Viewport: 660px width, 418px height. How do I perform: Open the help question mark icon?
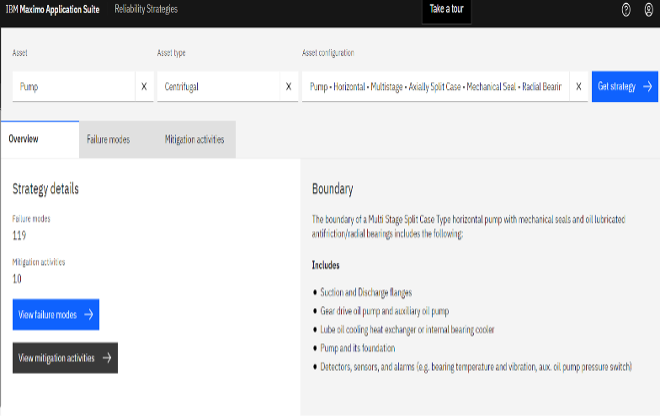626,9
